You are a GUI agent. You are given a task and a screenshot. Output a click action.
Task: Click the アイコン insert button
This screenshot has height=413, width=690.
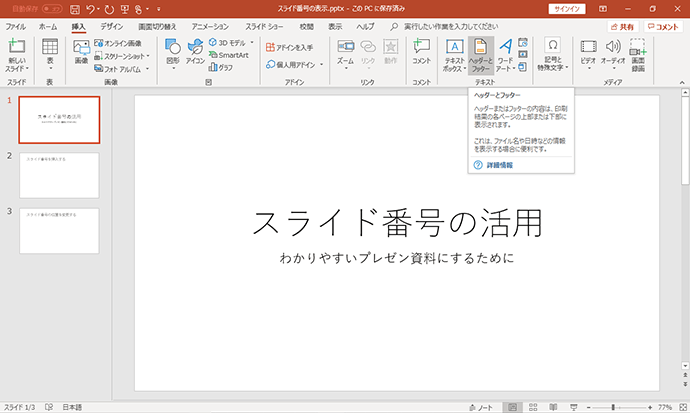[195, 52]
